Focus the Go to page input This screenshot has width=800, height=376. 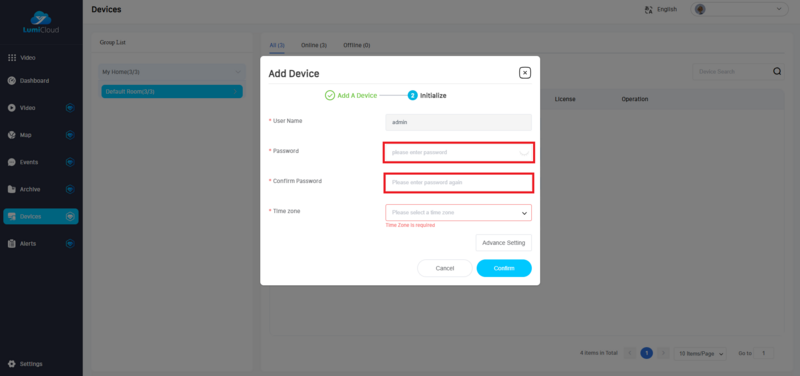coord(764,353)
